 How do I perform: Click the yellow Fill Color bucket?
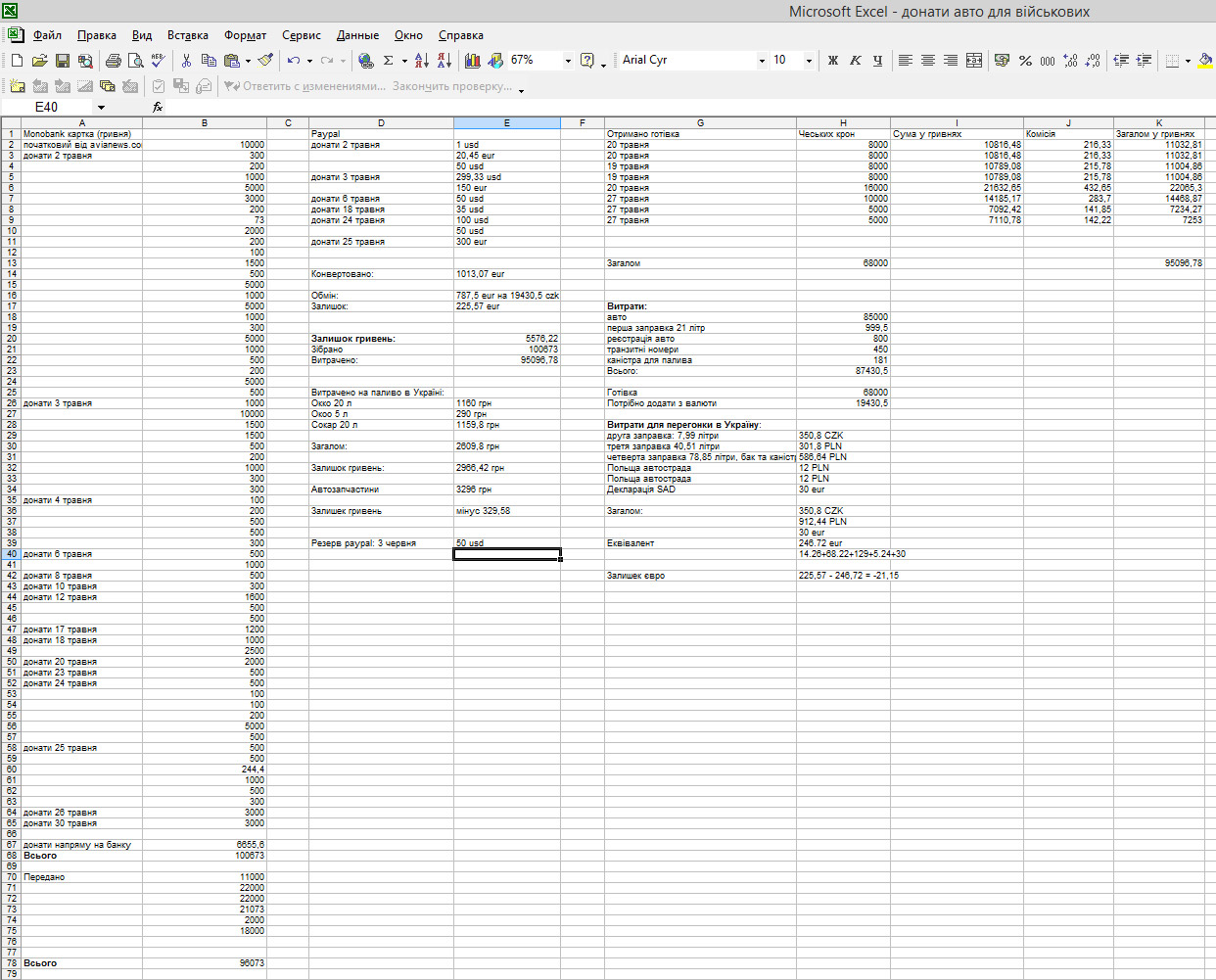[x=1204, y=61]
